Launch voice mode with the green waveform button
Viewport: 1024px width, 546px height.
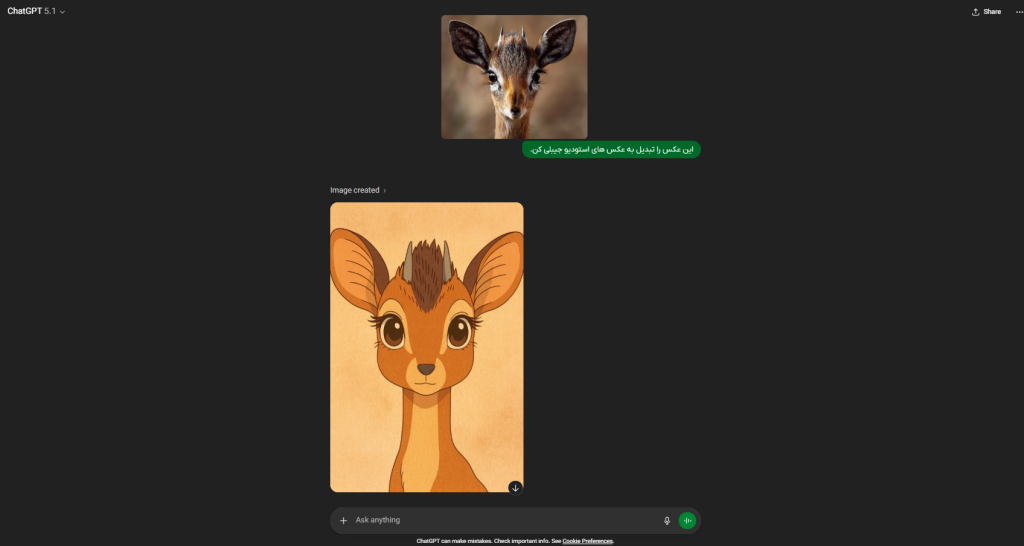tap(687, 521)
